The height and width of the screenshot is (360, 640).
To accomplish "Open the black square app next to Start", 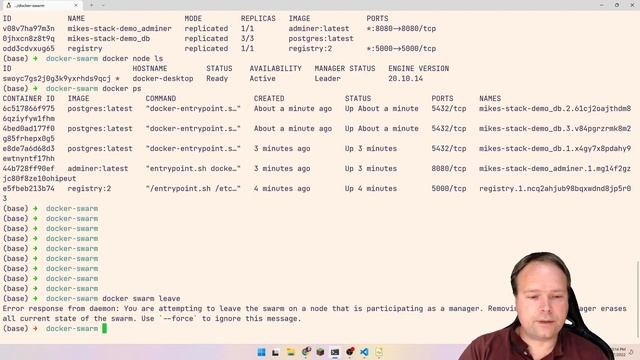I will (x=276, y=352).
